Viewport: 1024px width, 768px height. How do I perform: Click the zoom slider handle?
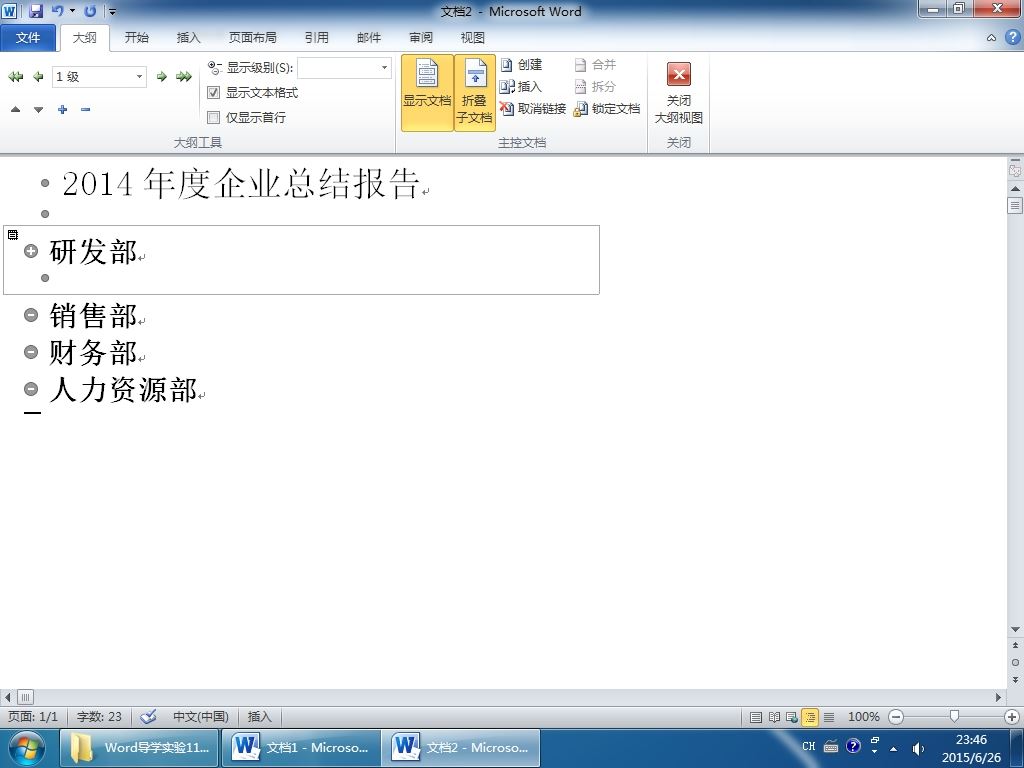tap(954, 717)
